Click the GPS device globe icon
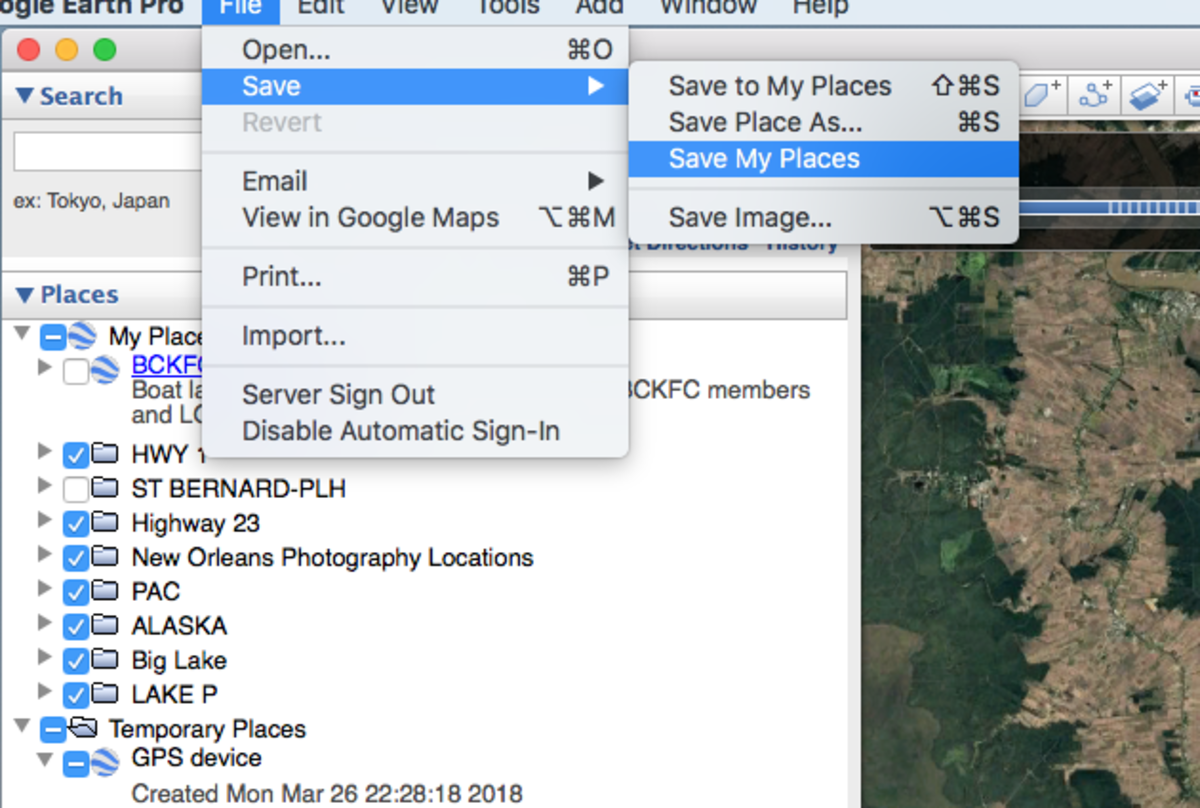 (105, 763)
